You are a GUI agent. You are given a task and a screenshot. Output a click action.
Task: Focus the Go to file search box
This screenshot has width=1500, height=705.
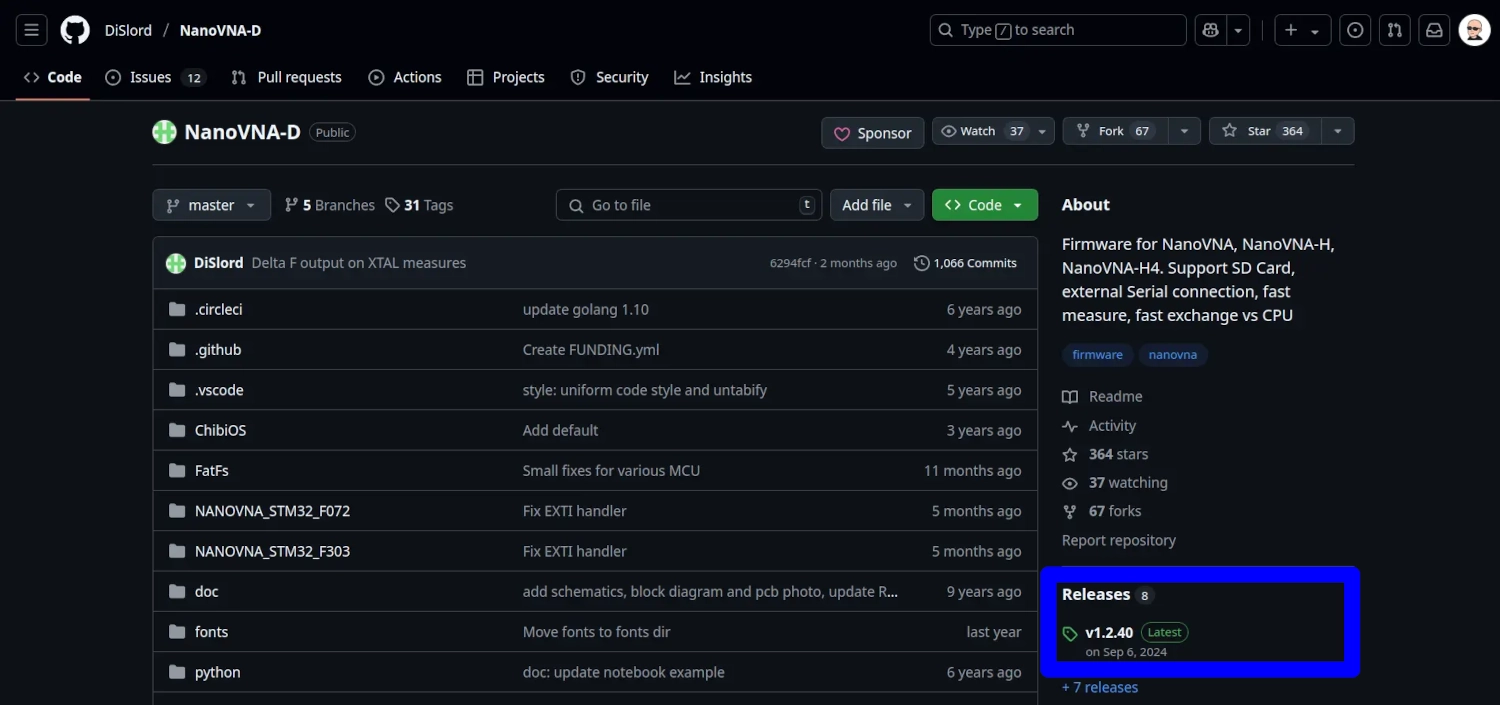tap(689, 205)
